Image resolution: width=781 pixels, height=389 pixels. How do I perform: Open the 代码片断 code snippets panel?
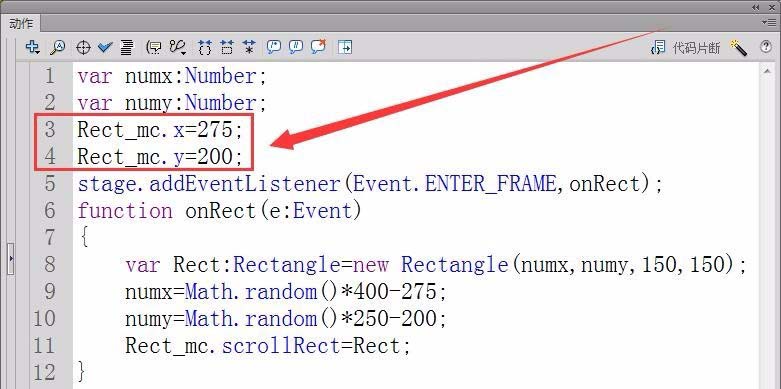pos(685,48)
